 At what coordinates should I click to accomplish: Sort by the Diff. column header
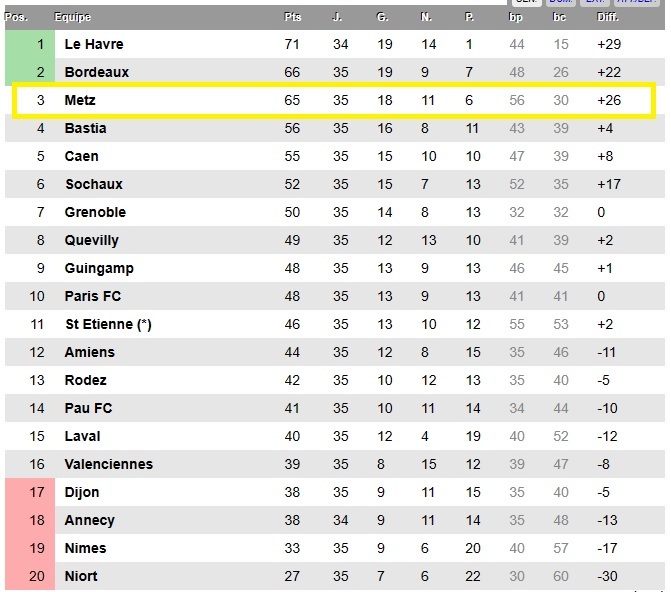tap(608, 17)
